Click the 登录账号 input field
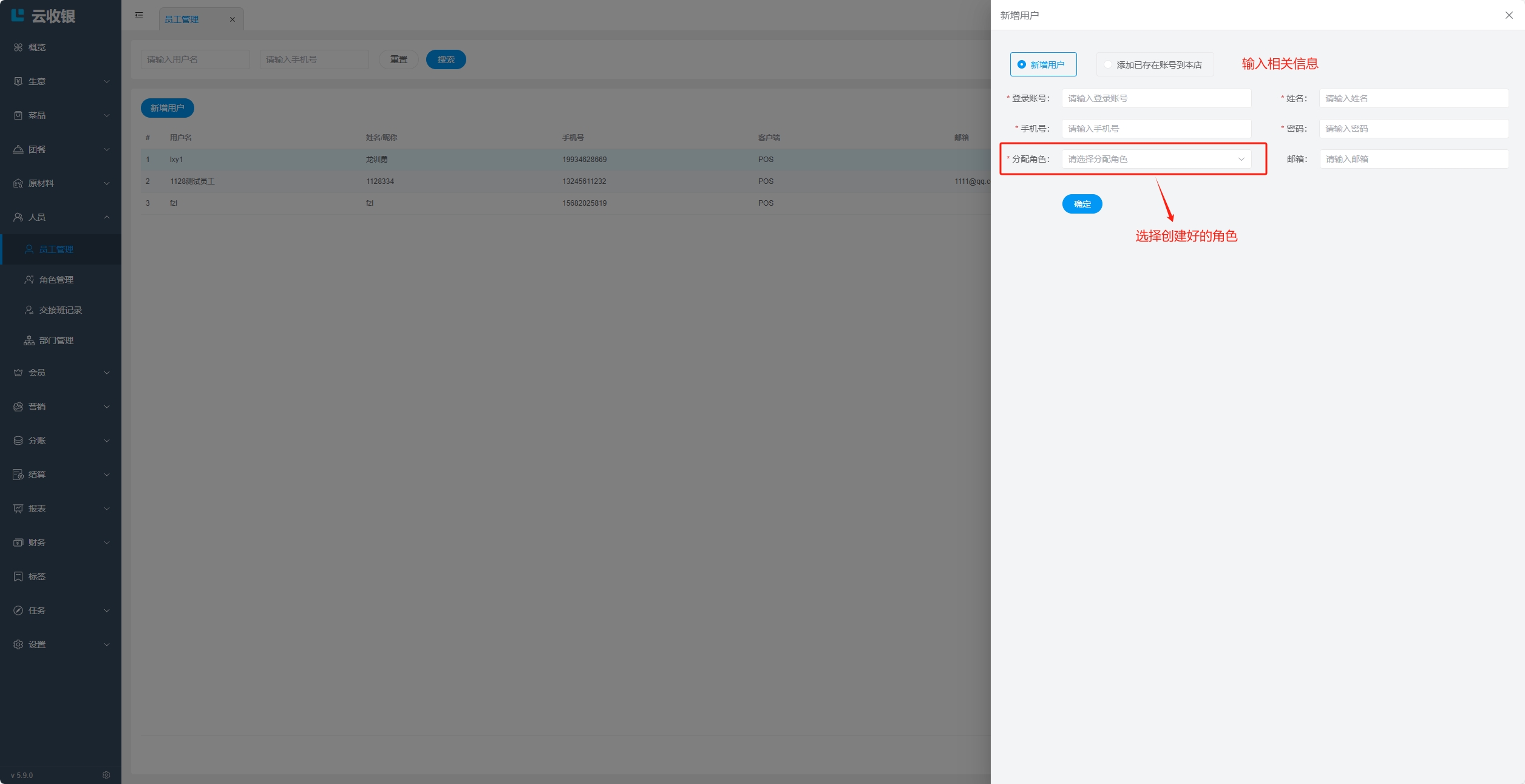1525x784 pixels. click(x=1156, y=98)
